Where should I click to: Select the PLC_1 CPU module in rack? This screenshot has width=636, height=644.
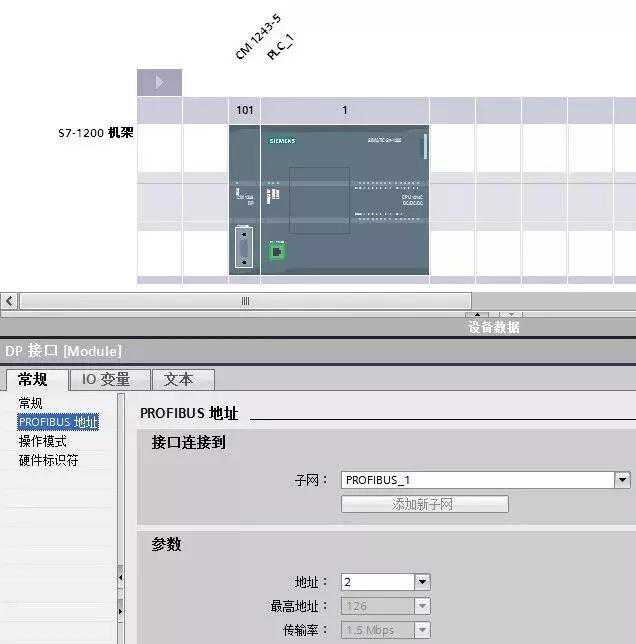(x=345, y=200)
